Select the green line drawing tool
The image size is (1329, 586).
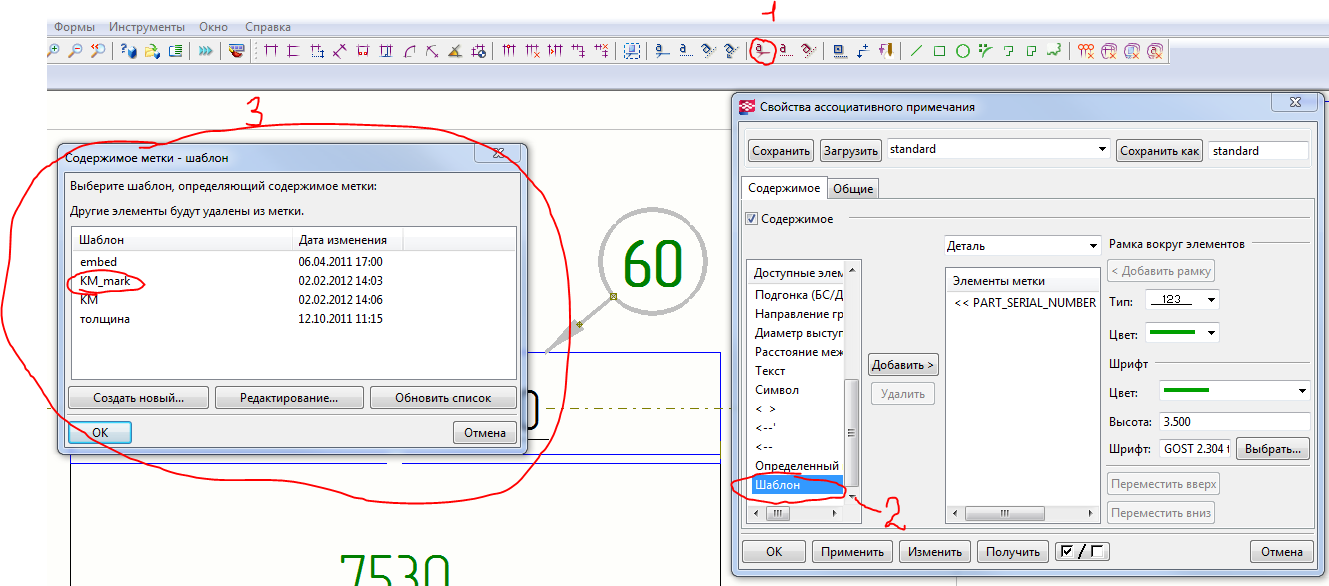pyautogui.click(x=915, y=51)
